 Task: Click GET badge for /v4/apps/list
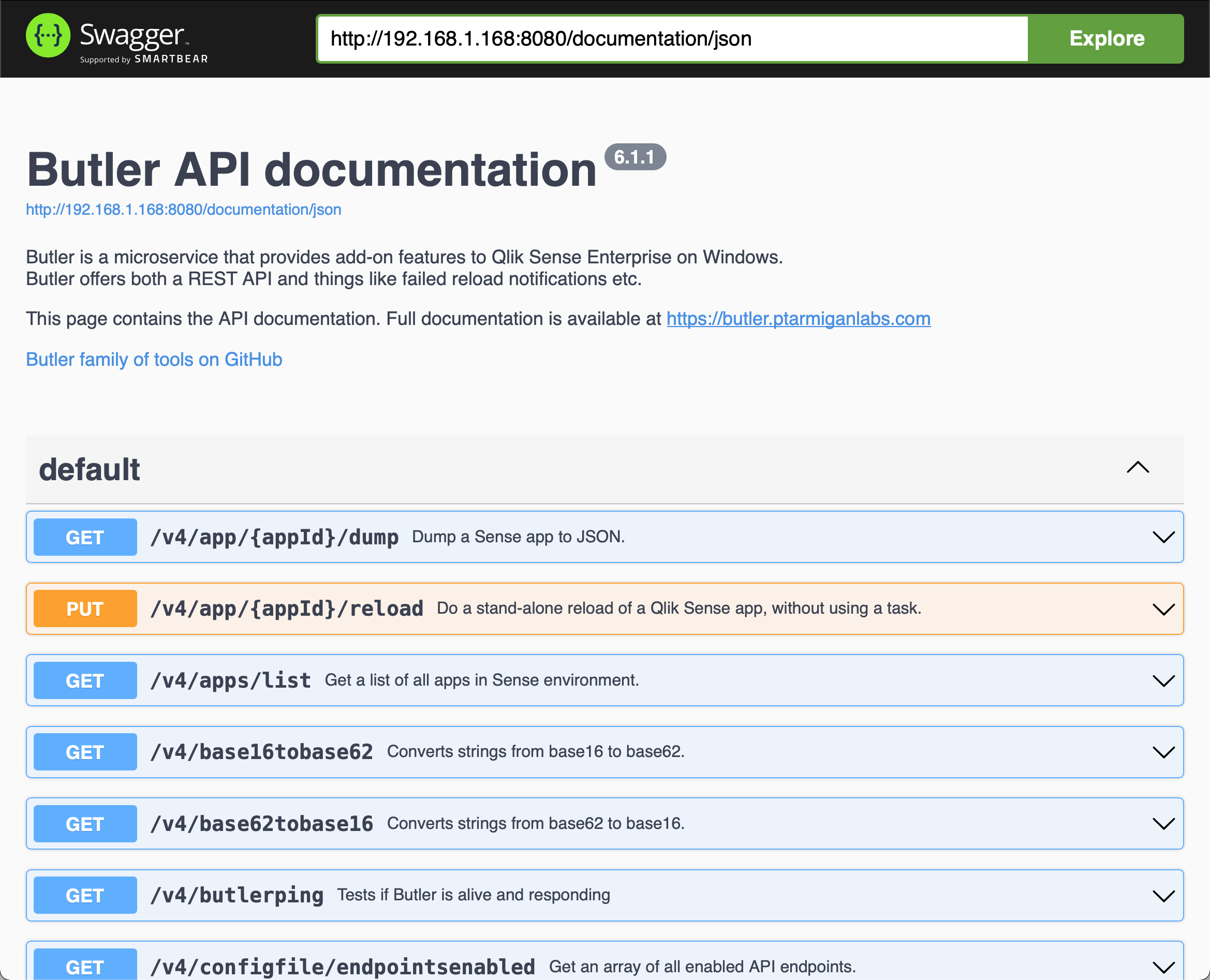tap(85, 681)
